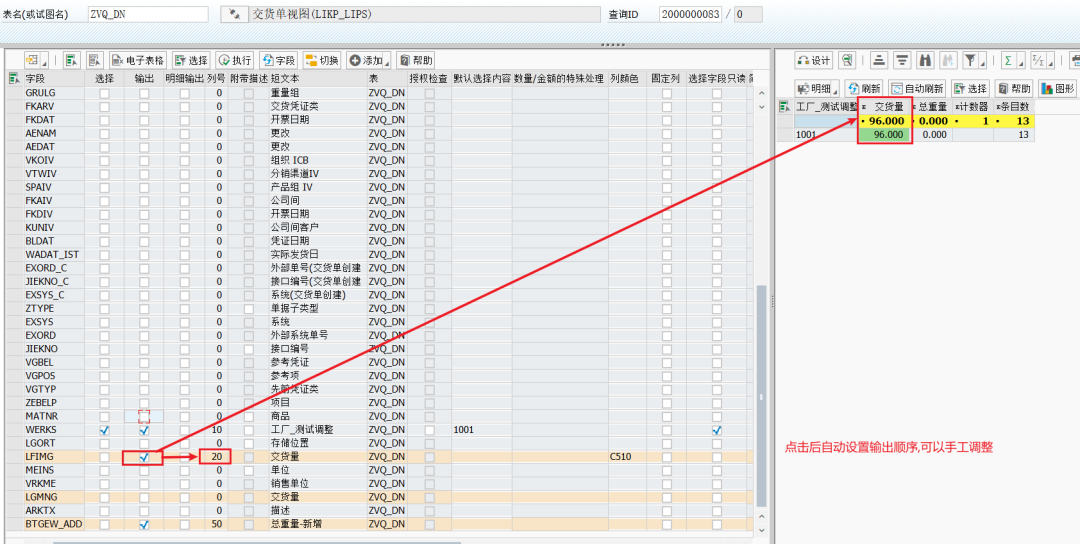
Task: Click the select-all rows icon in left toolbar
Action: (71, 60)
